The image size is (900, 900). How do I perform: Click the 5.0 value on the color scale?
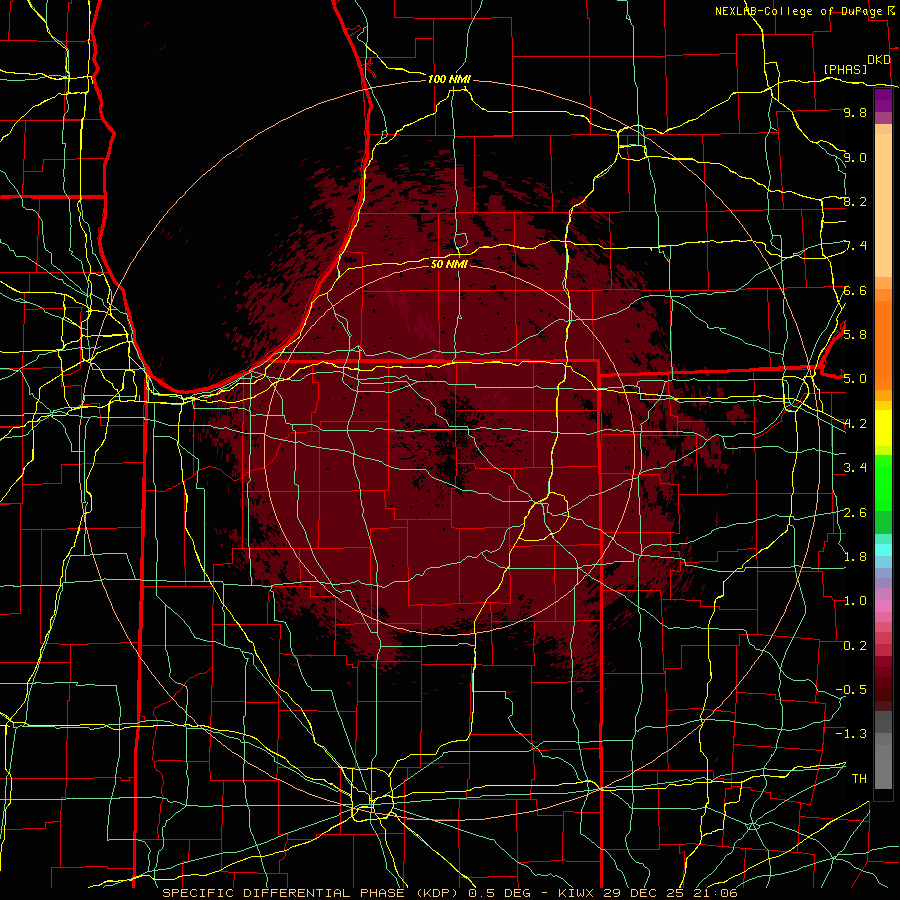[855, 379]
